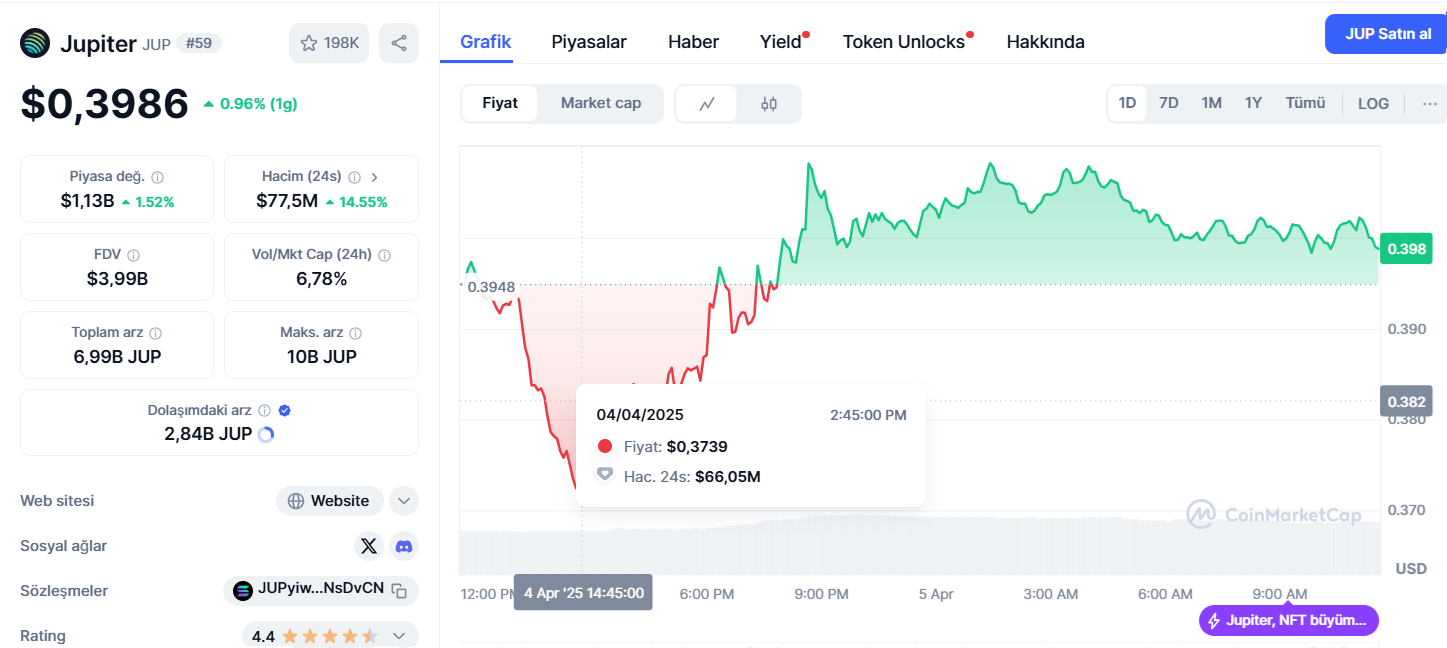Viewport: 1447px width, 648px height.
Task: Select the Market cap chart mode
Action: coord(601,103)
